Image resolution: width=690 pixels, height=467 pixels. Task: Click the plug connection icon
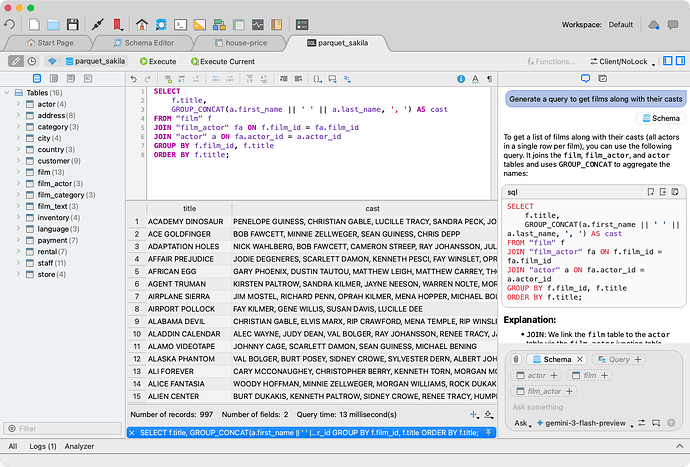point(97,25)
